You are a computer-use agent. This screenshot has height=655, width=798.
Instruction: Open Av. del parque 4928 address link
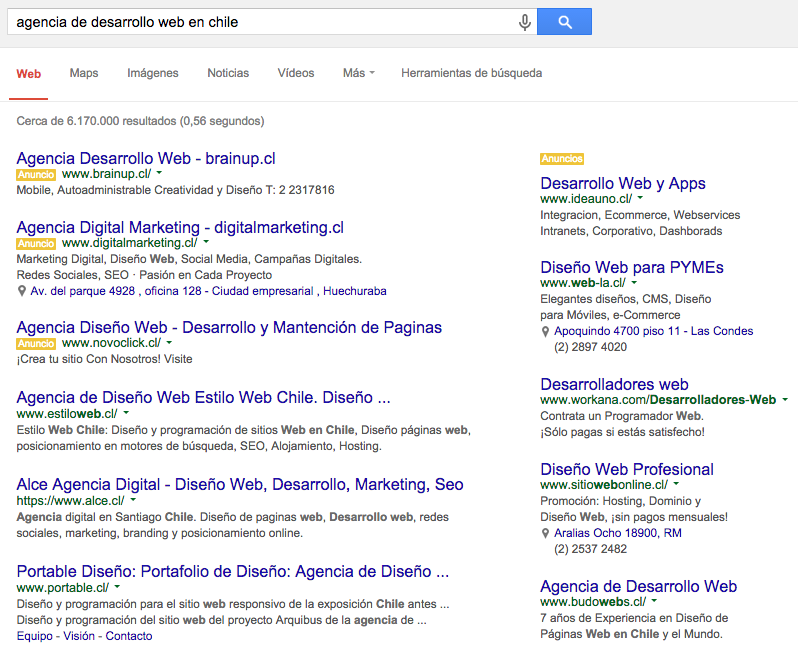click(208, 291)
